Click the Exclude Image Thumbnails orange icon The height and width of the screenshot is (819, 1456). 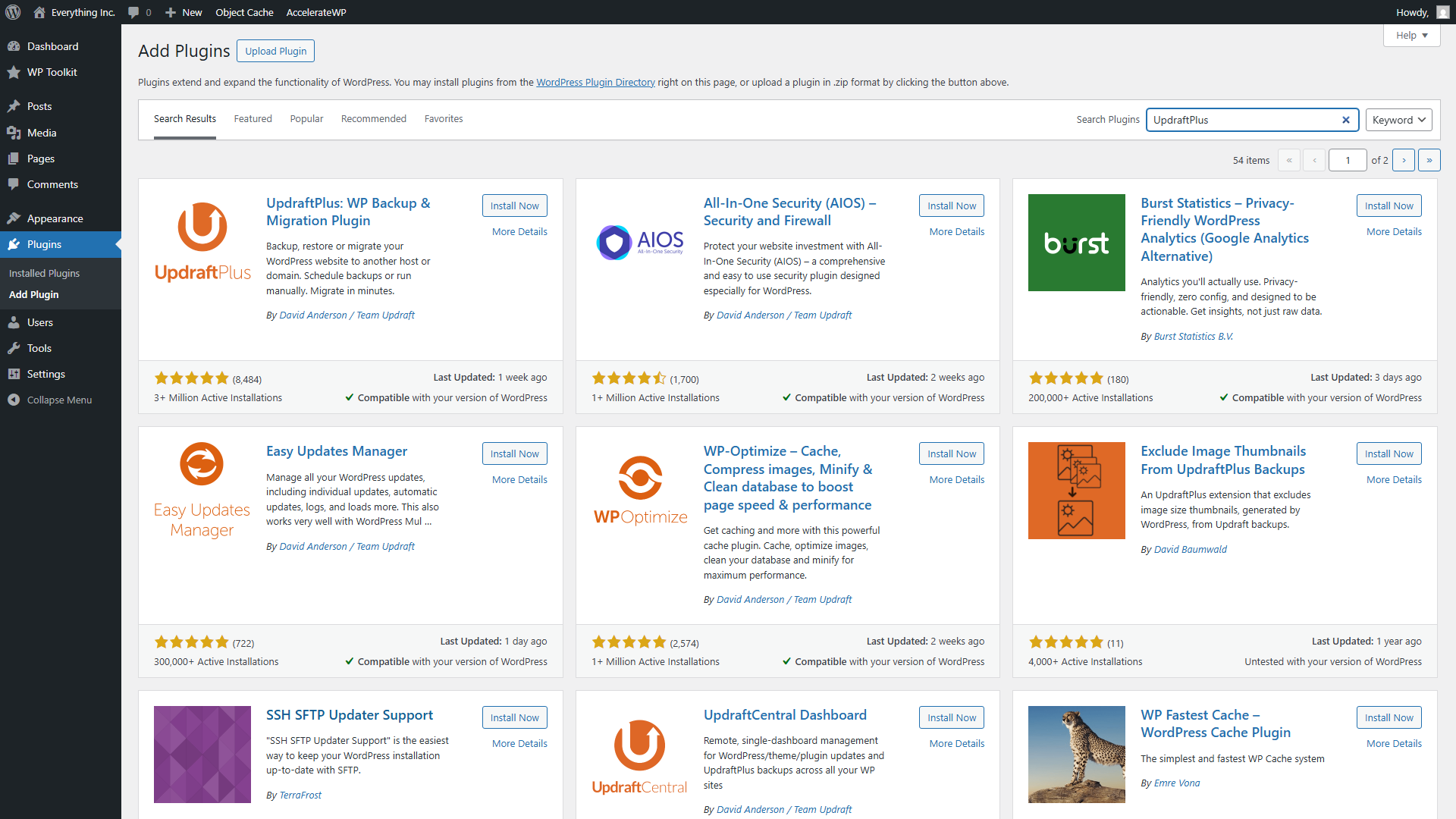(1076, 491)
